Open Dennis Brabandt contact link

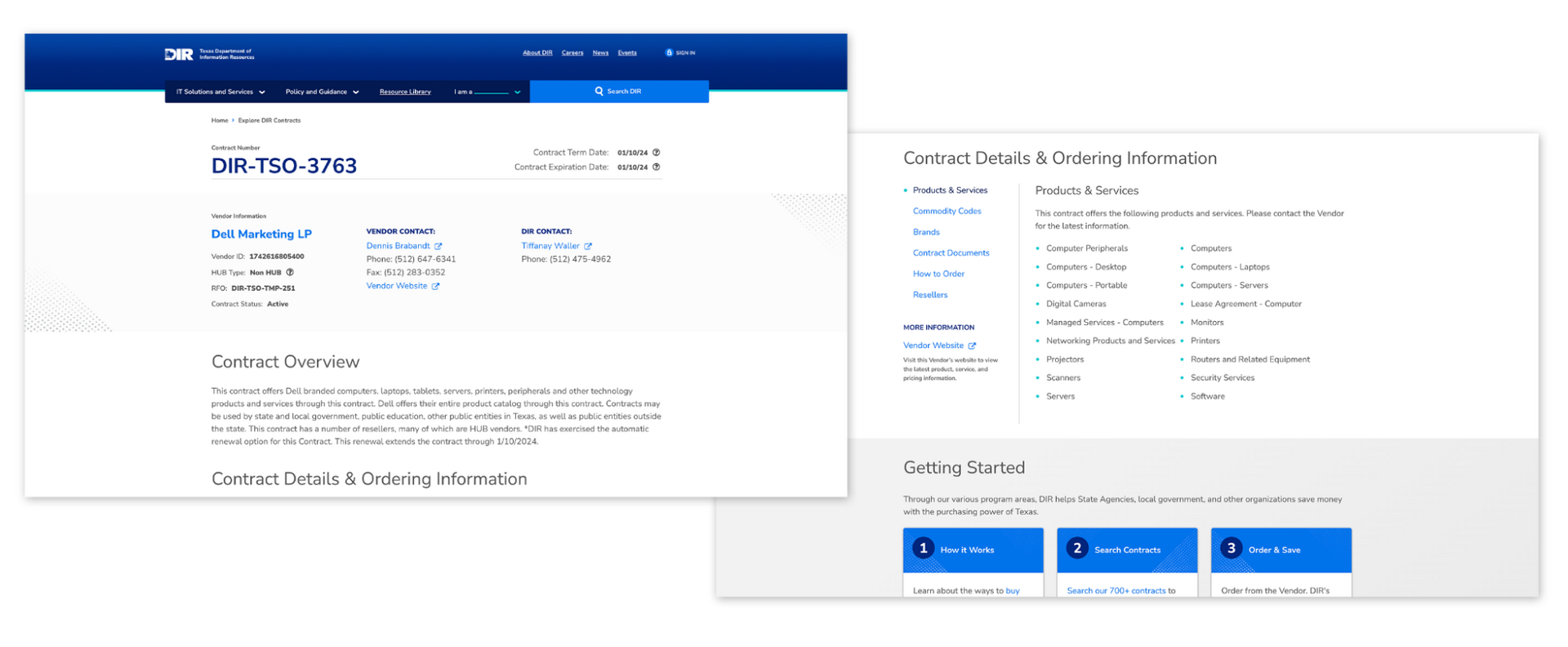(x=398, y=246)
